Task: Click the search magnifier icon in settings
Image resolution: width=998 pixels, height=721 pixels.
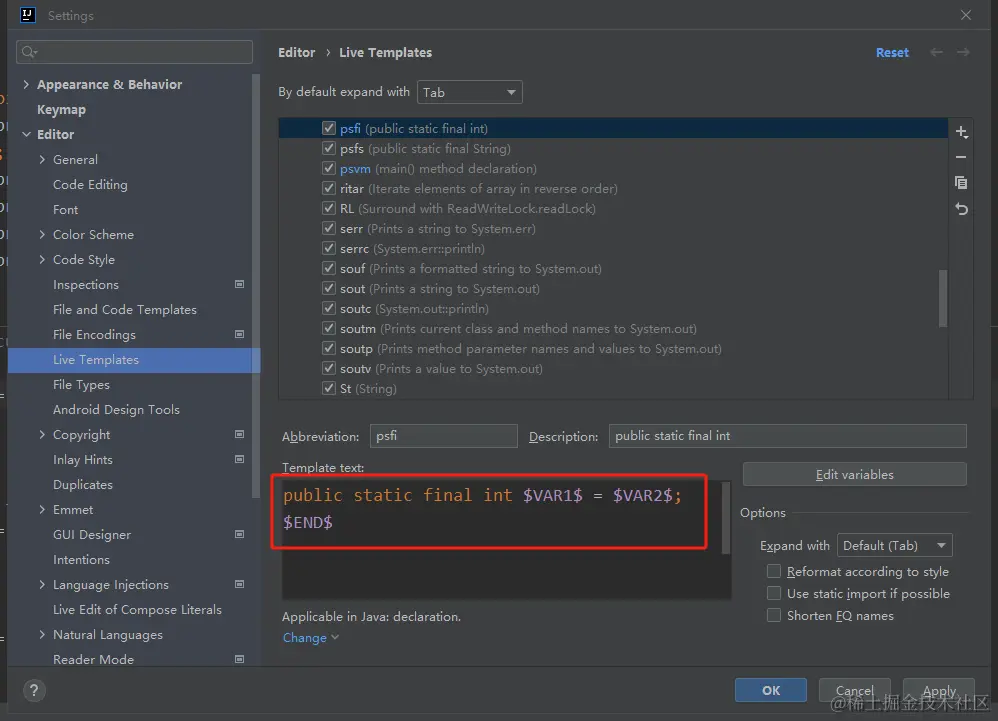Action: pyautogui.click(x=29, y=52)
